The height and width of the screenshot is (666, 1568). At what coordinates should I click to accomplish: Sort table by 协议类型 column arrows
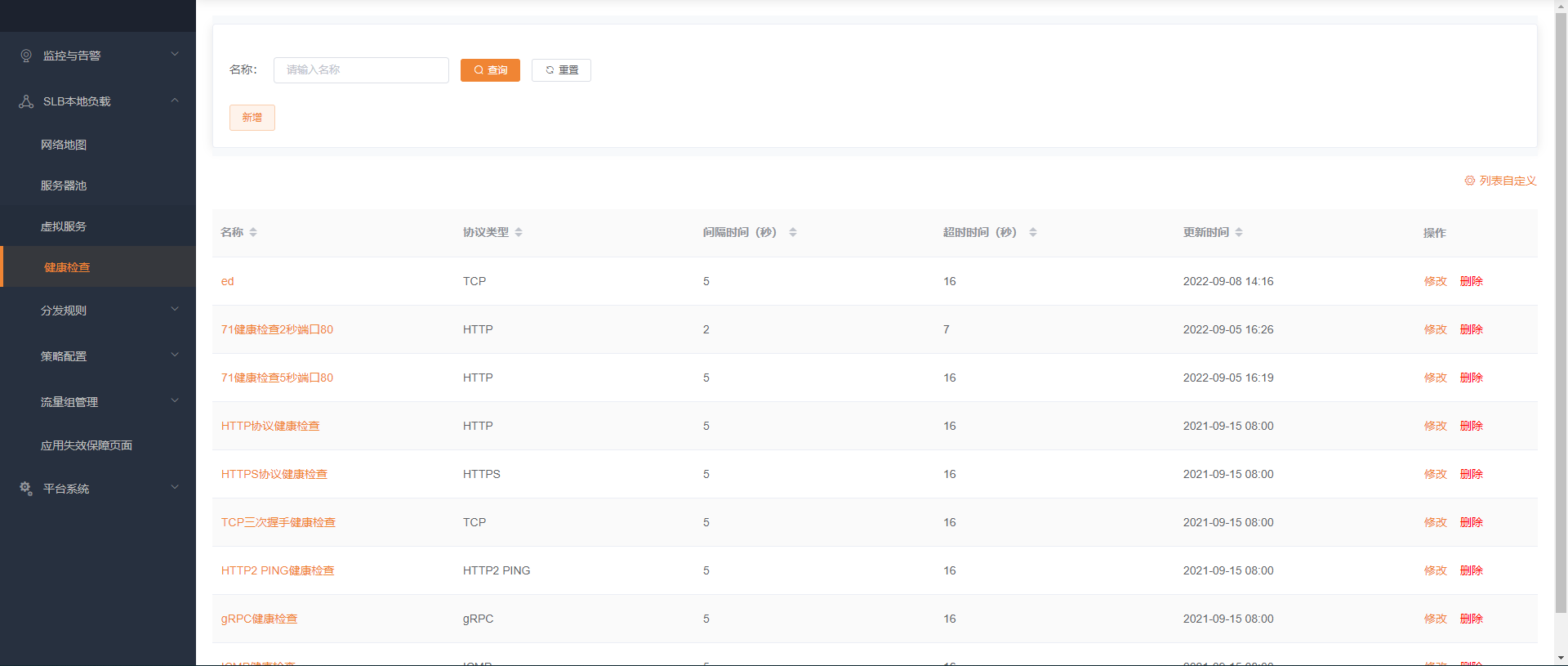(519, 233)
